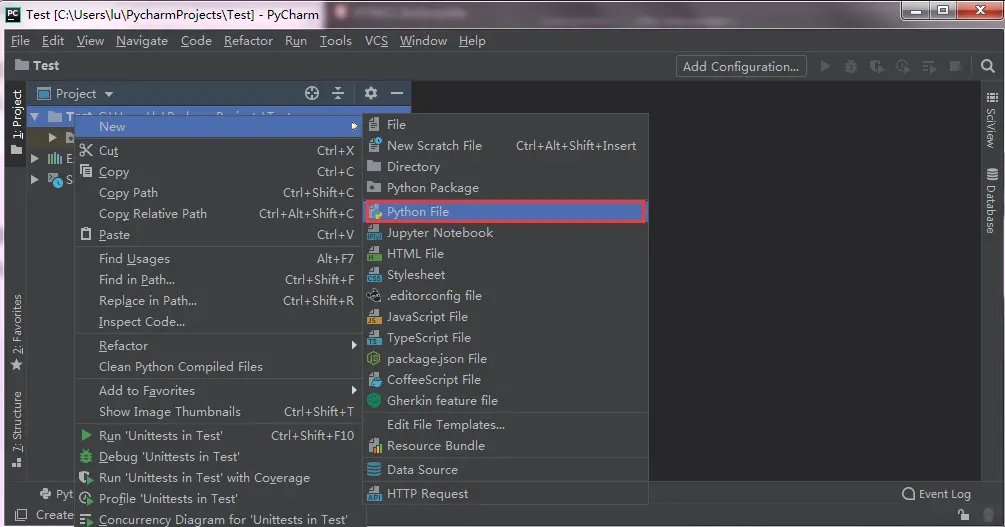Screen dimensions: 1005x527
Task: Click the Run with Coverage toolbar icon
Action: tap(877, 66)
